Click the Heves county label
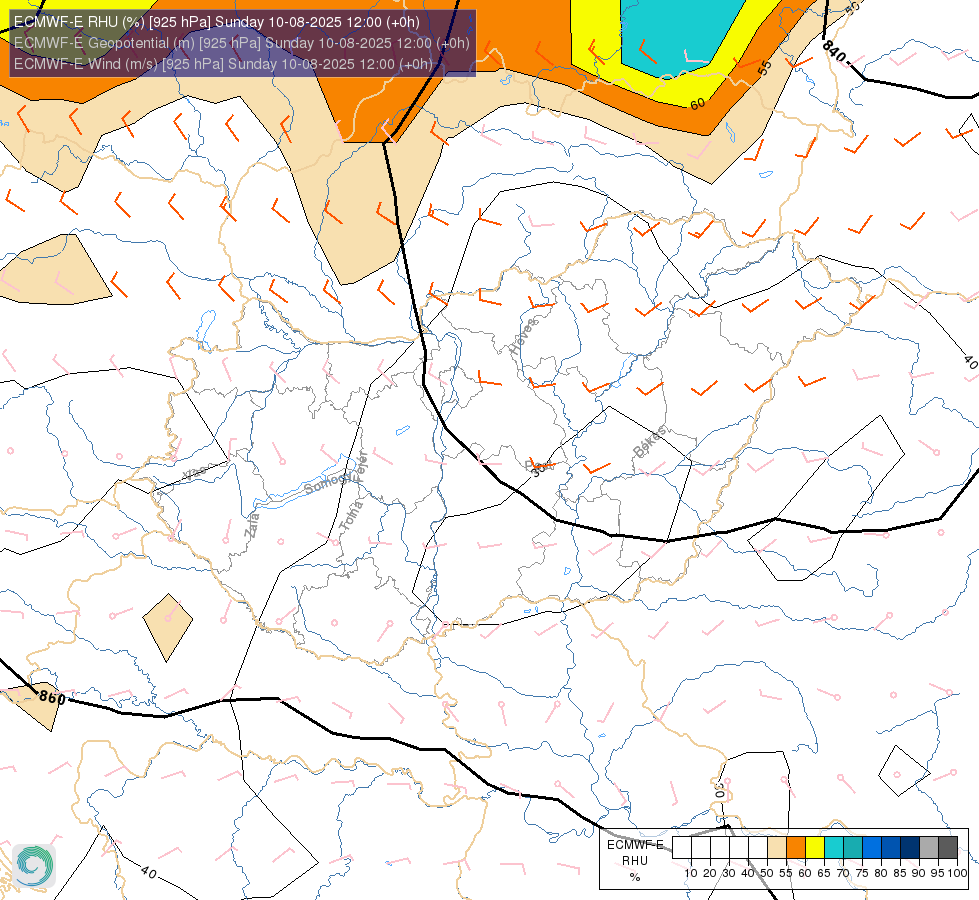Image resolution: width=979 pixels, height=900 pixels. (x=523, y=336)
